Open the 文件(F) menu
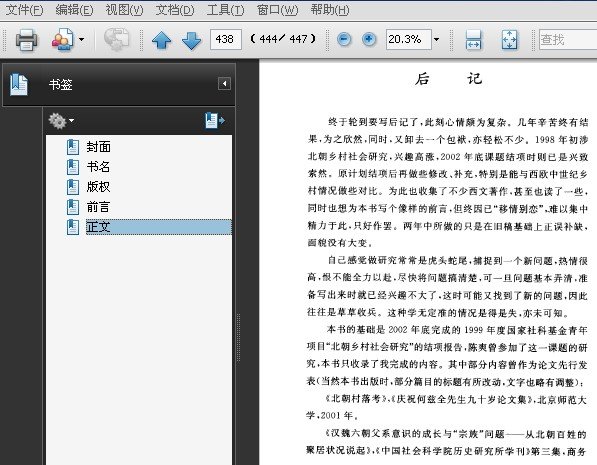Viewport: 597px width, 465px height. point(24,10)
